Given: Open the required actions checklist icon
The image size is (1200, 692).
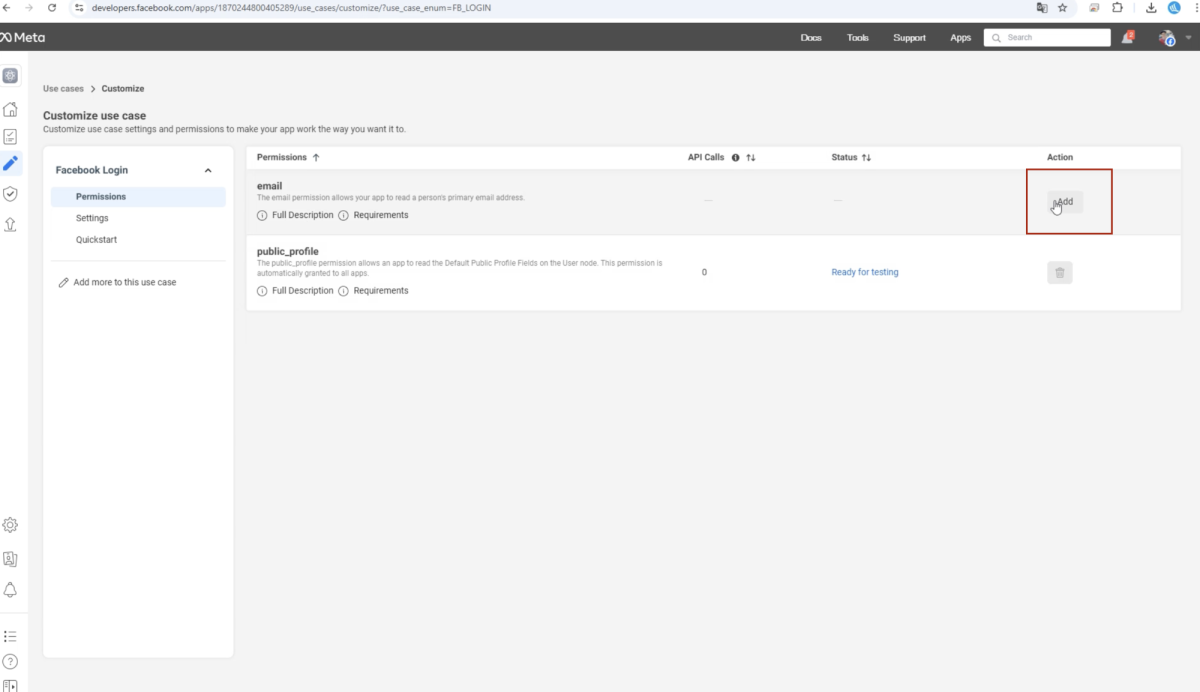Looking at the screenshot, I should (10, 136).
